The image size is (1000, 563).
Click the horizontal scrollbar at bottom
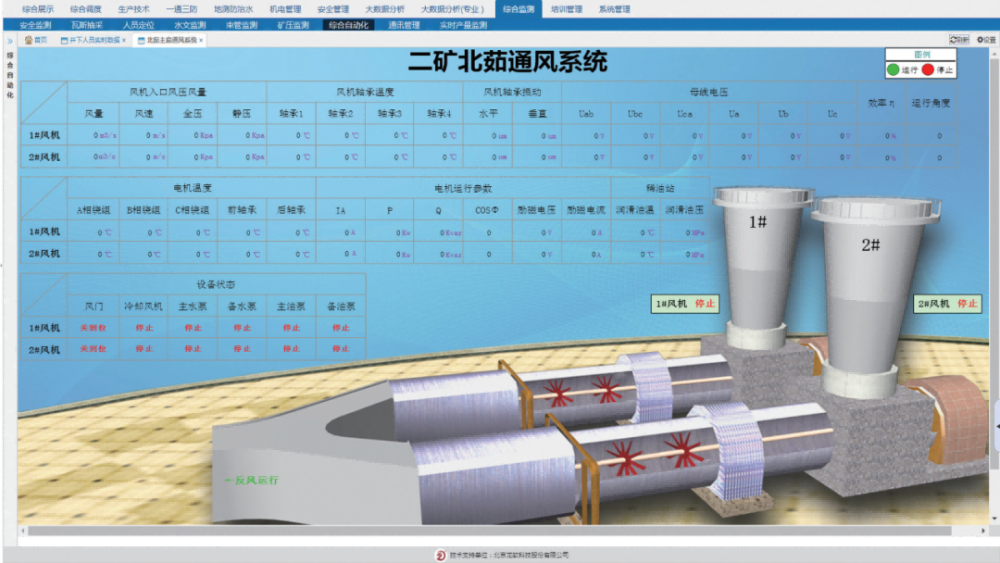tap(500, 531)
